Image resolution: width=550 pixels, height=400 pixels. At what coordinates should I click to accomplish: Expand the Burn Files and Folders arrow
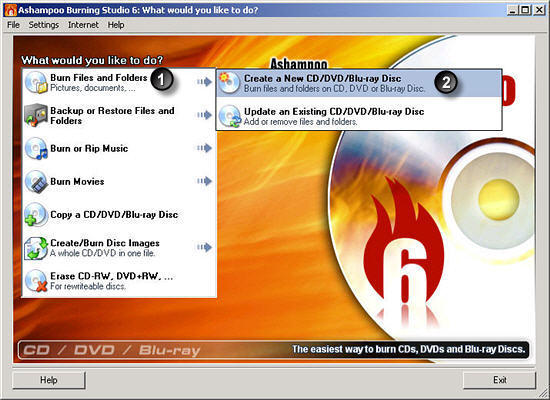tap(204, 82)
